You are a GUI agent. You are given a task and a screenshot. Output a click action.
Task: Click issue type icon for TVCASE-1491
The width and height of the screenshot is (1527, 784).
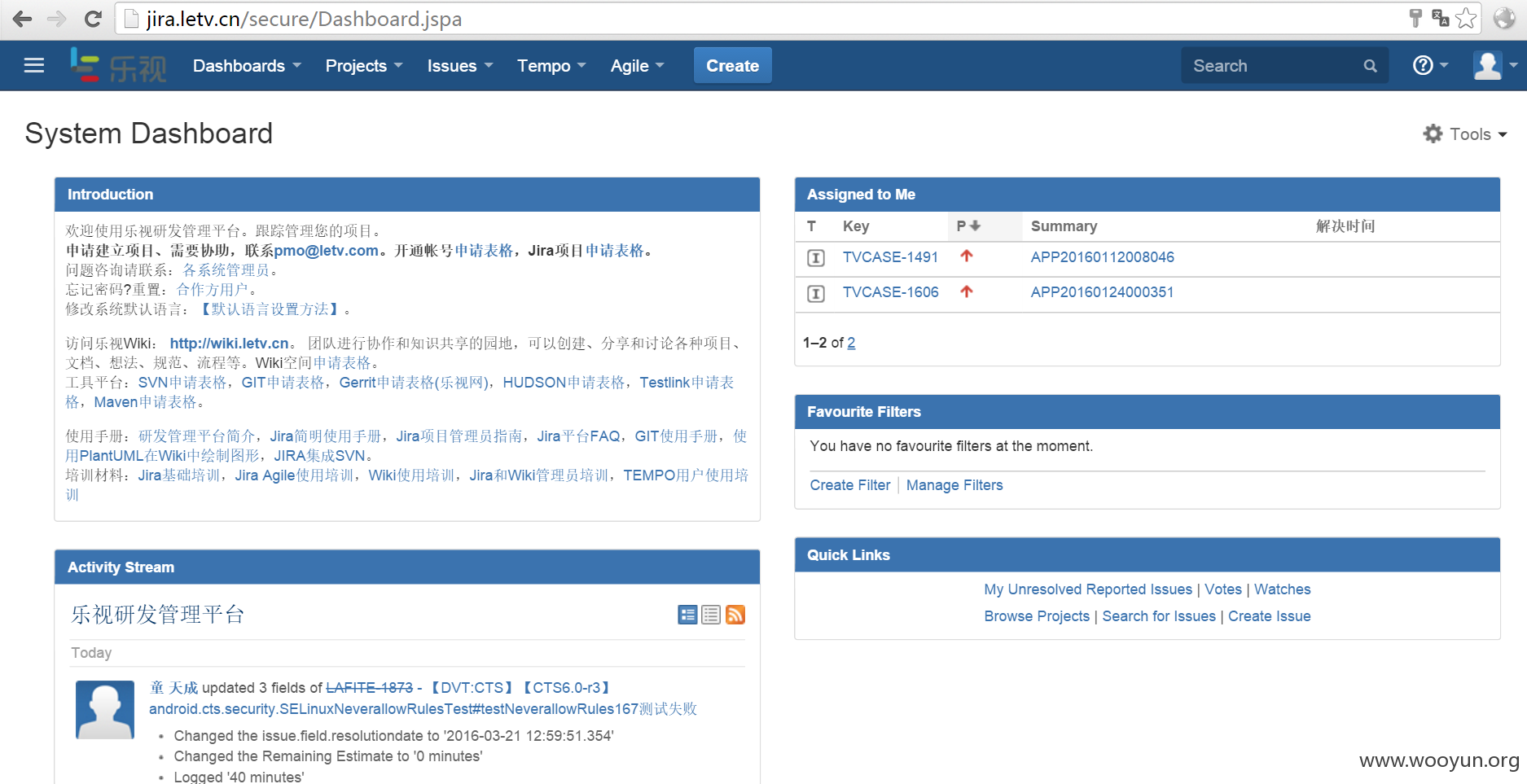(x=815, y=258)
